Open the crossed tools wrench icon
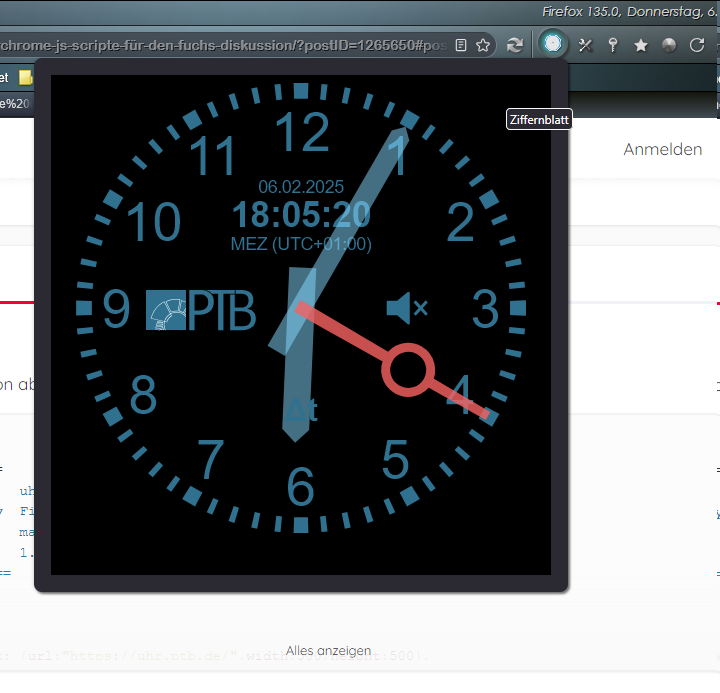 pyautogui.click(x=586, y=45)
